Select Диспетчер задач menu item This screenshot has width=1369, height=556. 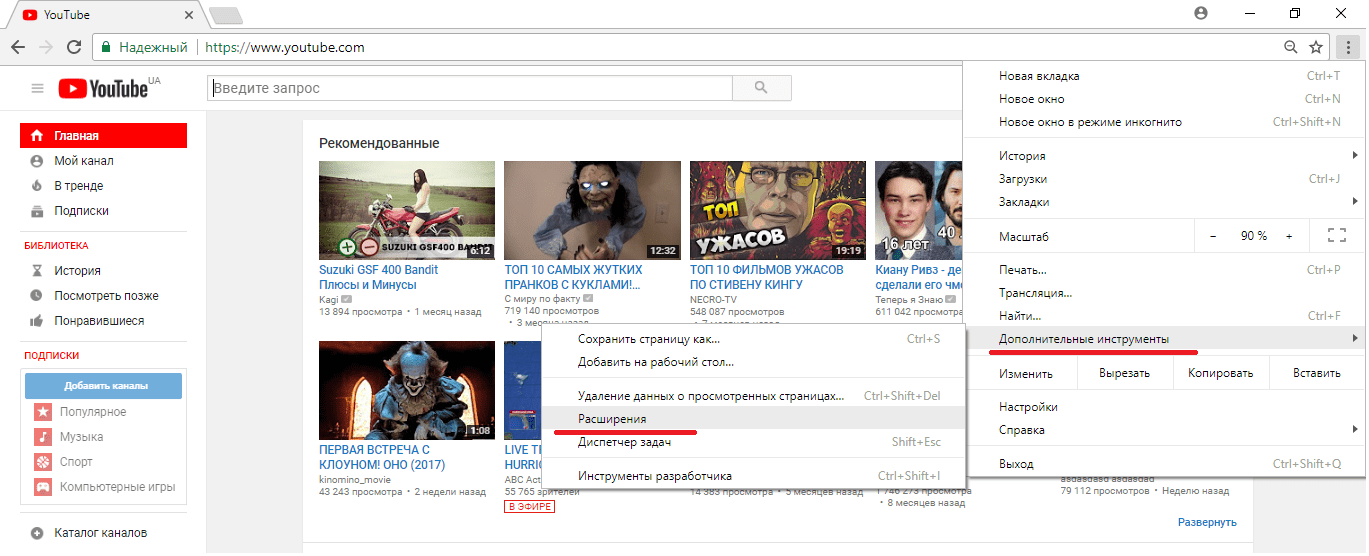[x=624, y=442]
